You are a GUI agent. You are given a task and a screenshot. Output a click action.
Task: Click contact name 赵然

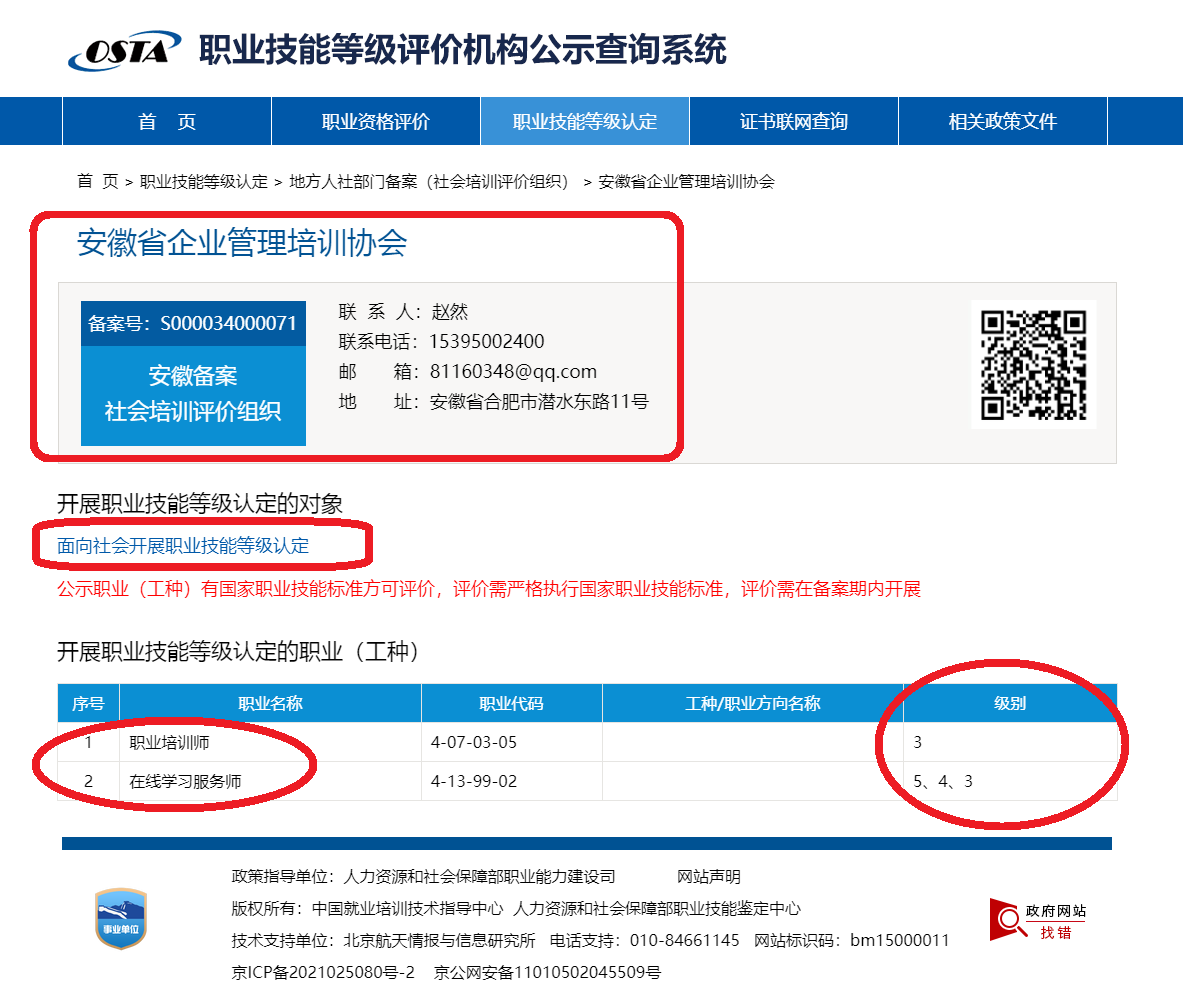coord(450,311)
